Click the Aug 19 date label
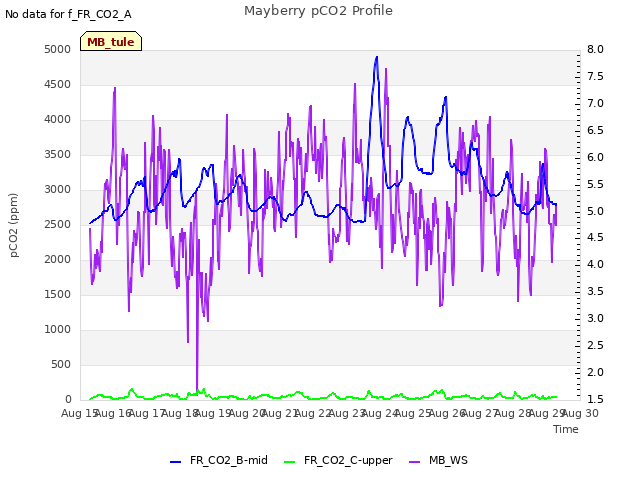The height and width of the screenshot is (480, 640). (x=213, y=413)
